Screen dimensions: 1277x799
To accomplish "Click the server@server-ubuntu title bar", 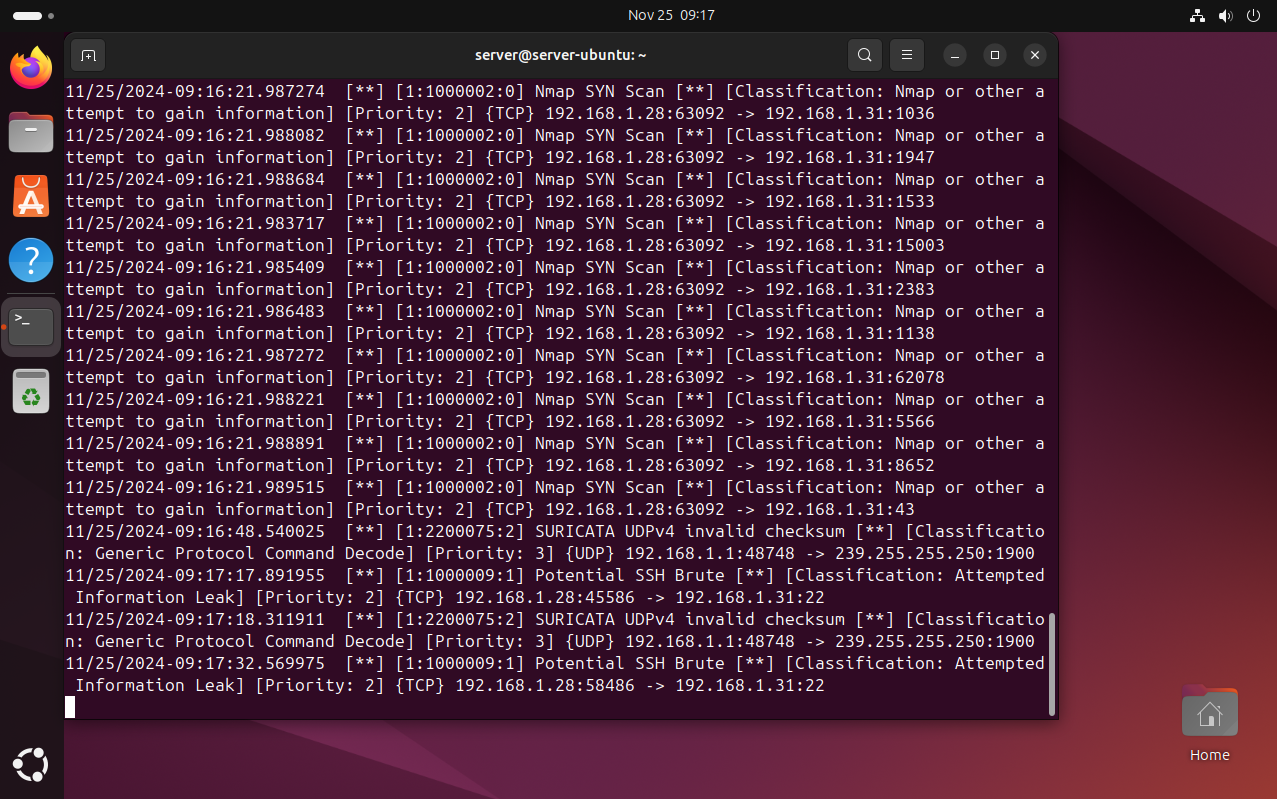I will click(560, 55).
